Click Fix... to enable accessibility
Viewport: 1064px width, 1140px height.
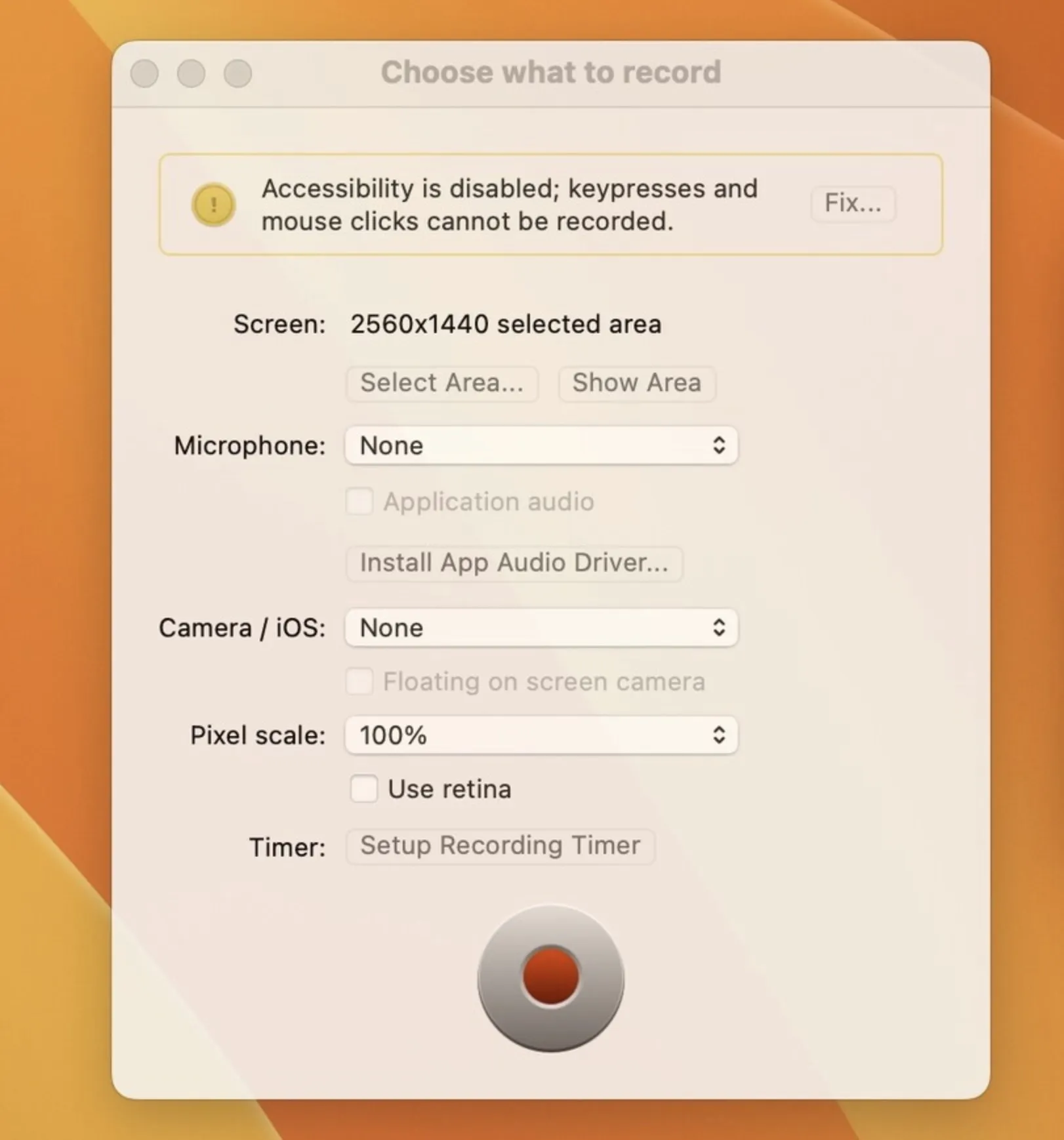pyautogui.click(x=853, y=203)
